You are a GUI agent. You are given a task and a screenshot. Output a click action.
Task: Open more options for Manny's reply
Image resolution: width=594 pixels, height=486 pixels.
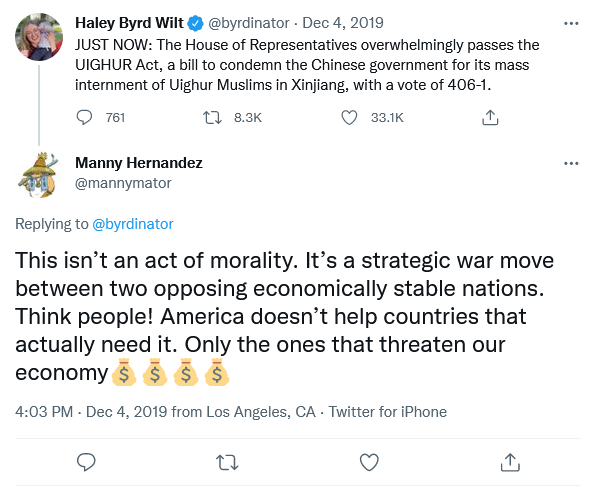571,164
